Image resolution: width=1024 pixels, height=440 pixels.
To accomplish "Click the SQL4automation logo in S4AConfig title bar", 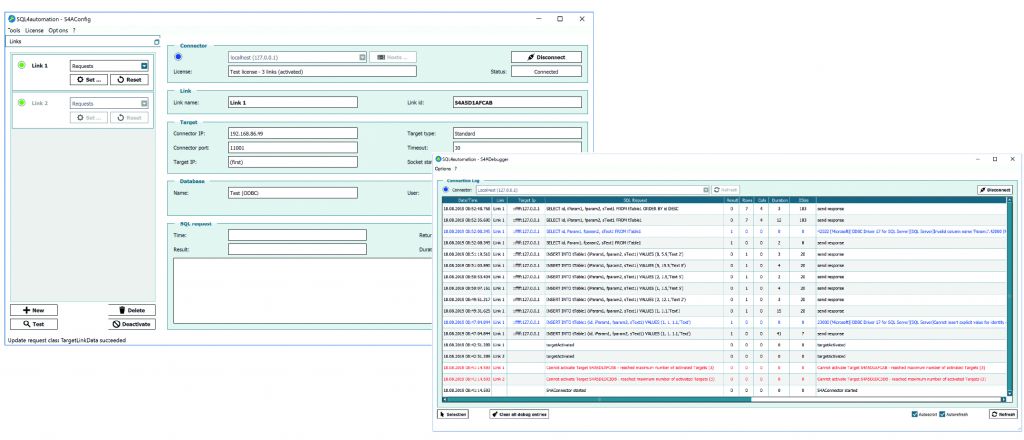I will click(x=11, y=19).
